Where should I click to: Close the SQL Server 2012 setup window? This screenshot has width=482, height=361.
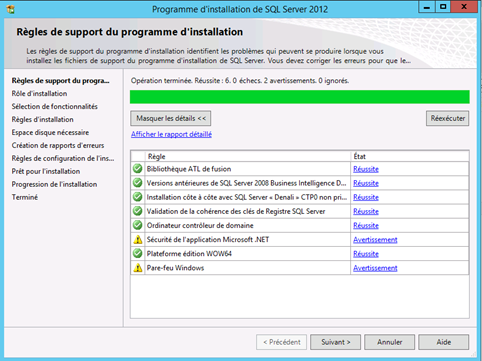point(464,7)
